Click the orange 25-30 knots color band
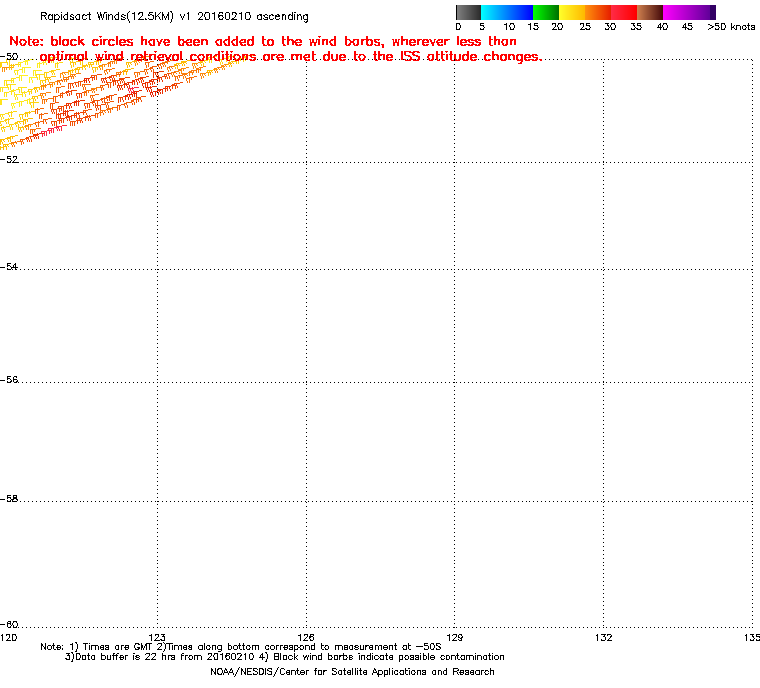The image size is (760, 688). [598, 13]
